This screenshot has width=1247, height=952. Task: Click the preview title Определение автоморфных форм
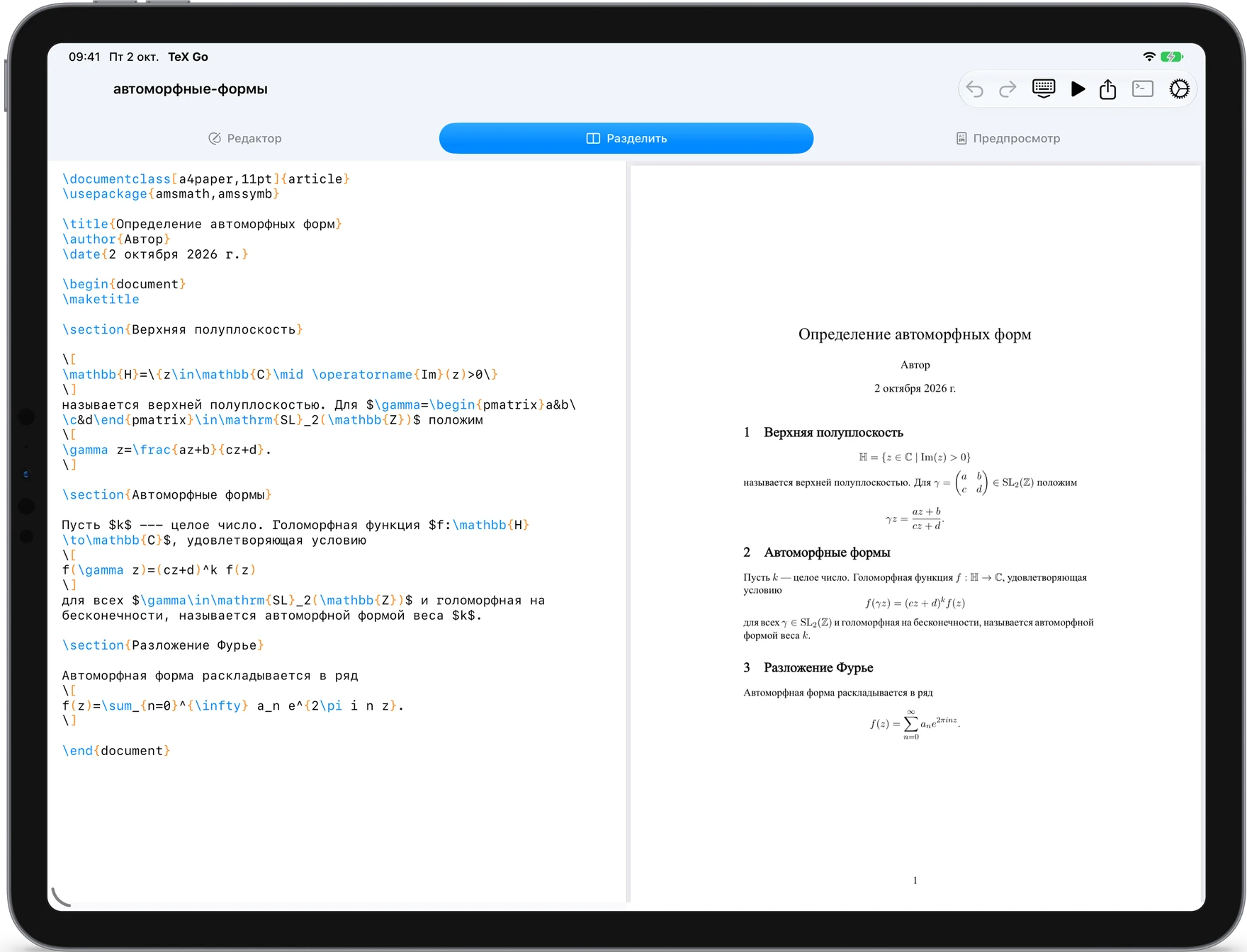[x=915, y=334]
